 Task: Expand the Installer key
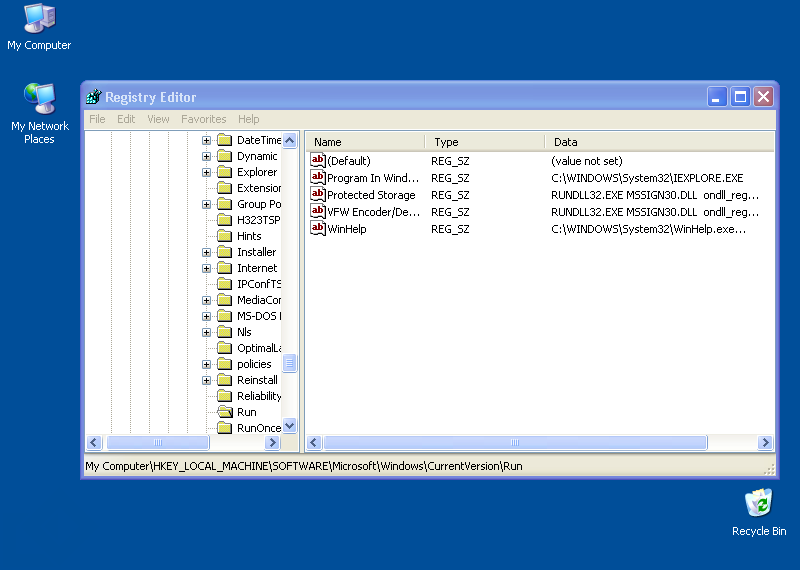click(x=206, y=252)
